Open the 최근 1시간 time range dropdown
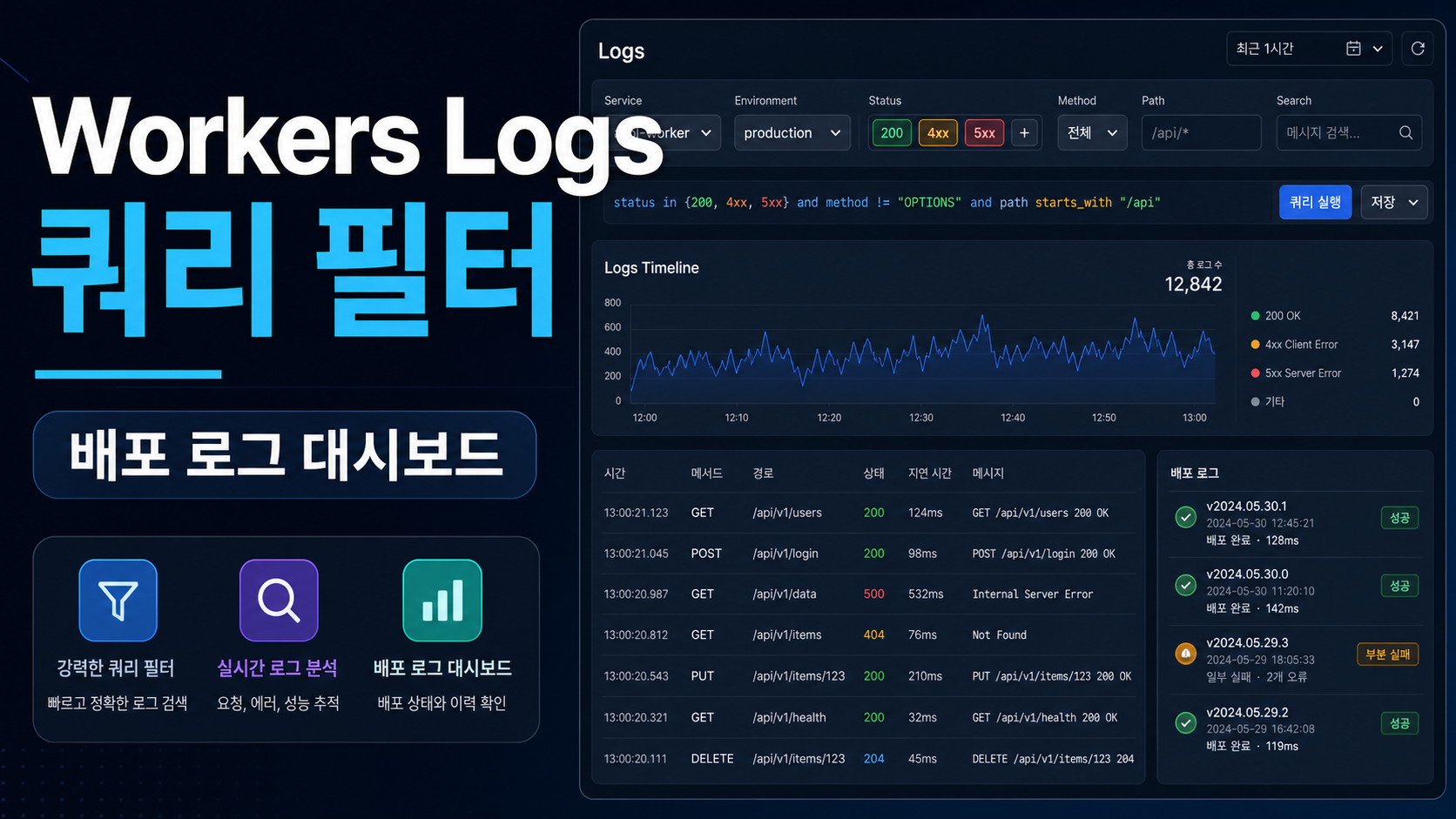 (x=1310, y=49)
